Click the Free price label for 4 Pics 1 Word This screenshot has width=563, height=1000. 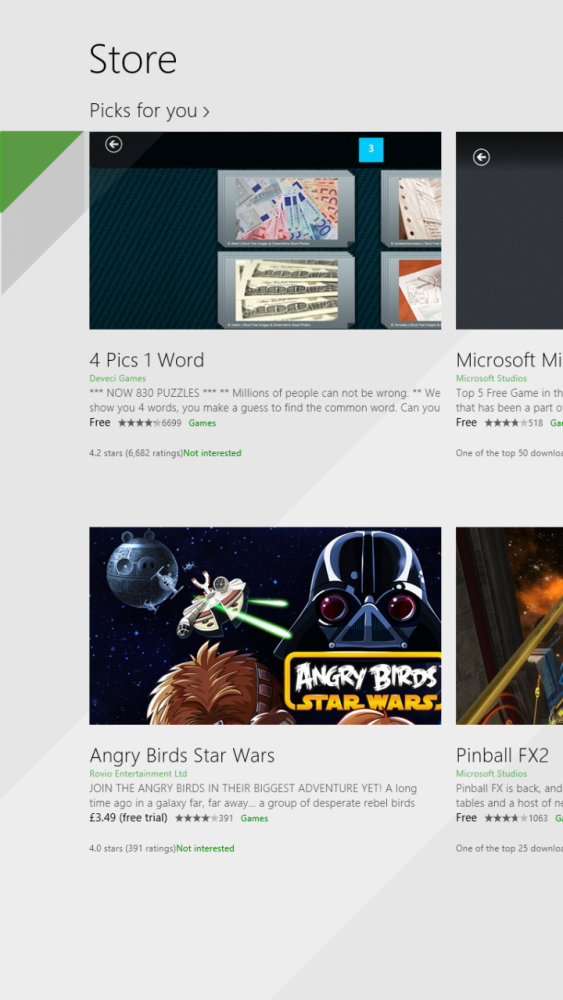point(99,422)
